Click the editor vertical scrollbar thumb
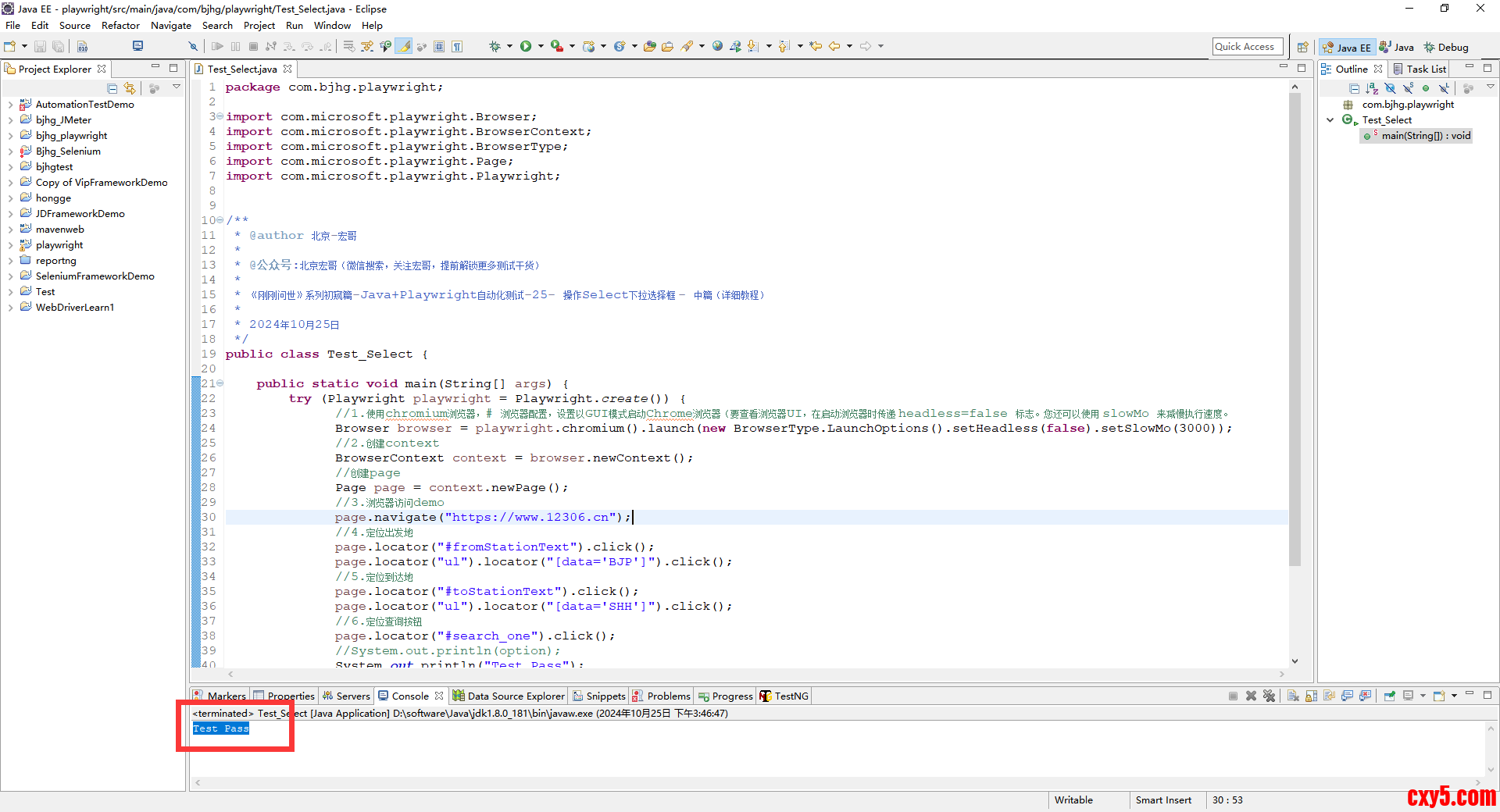This screenshot has height=812, width=1500. pyautogui.click(x=1295, y=328)
